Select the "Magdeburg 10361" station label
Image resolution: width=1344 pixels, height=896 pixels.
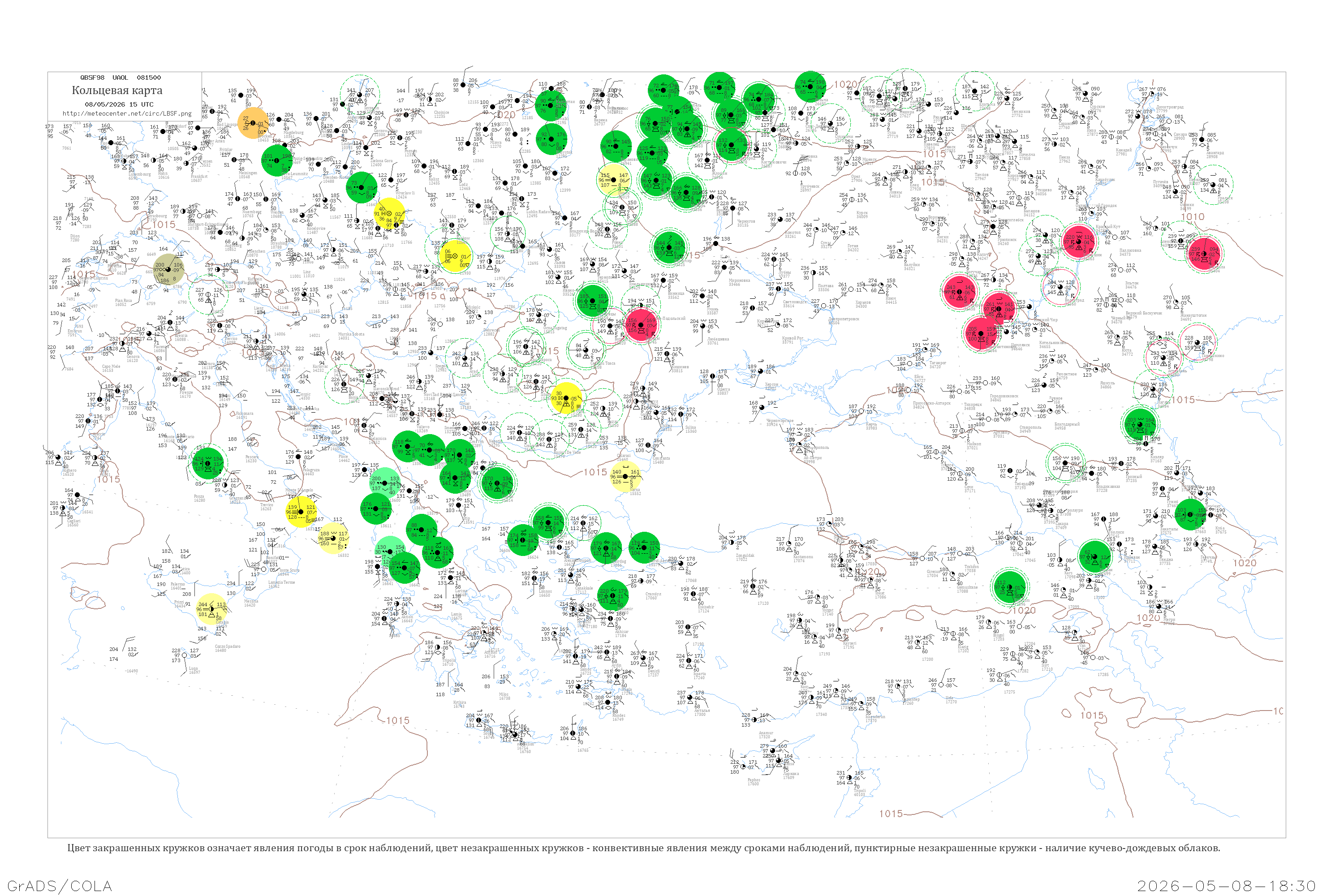tap(294, 134)
